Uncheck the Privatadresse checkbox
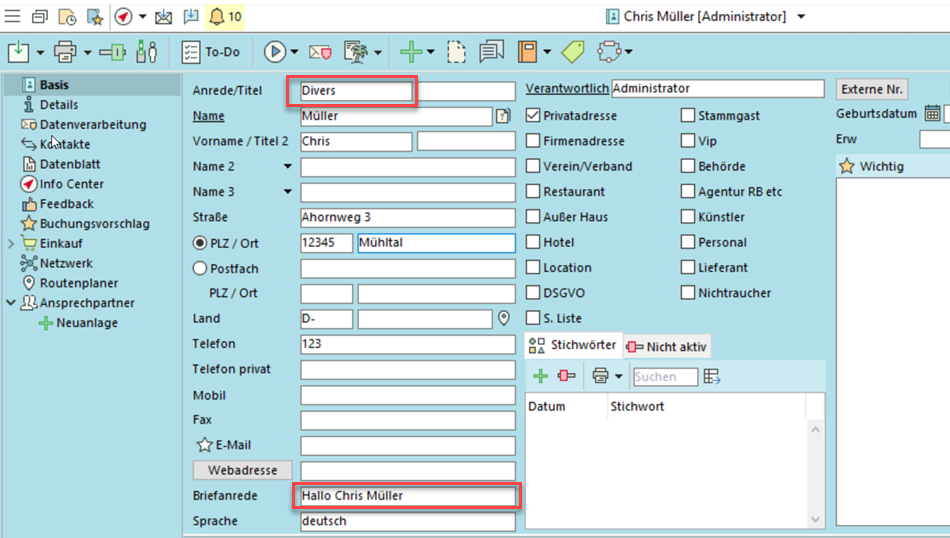The width and height of the screenshot is (950, 538). (x=534, y=116)
